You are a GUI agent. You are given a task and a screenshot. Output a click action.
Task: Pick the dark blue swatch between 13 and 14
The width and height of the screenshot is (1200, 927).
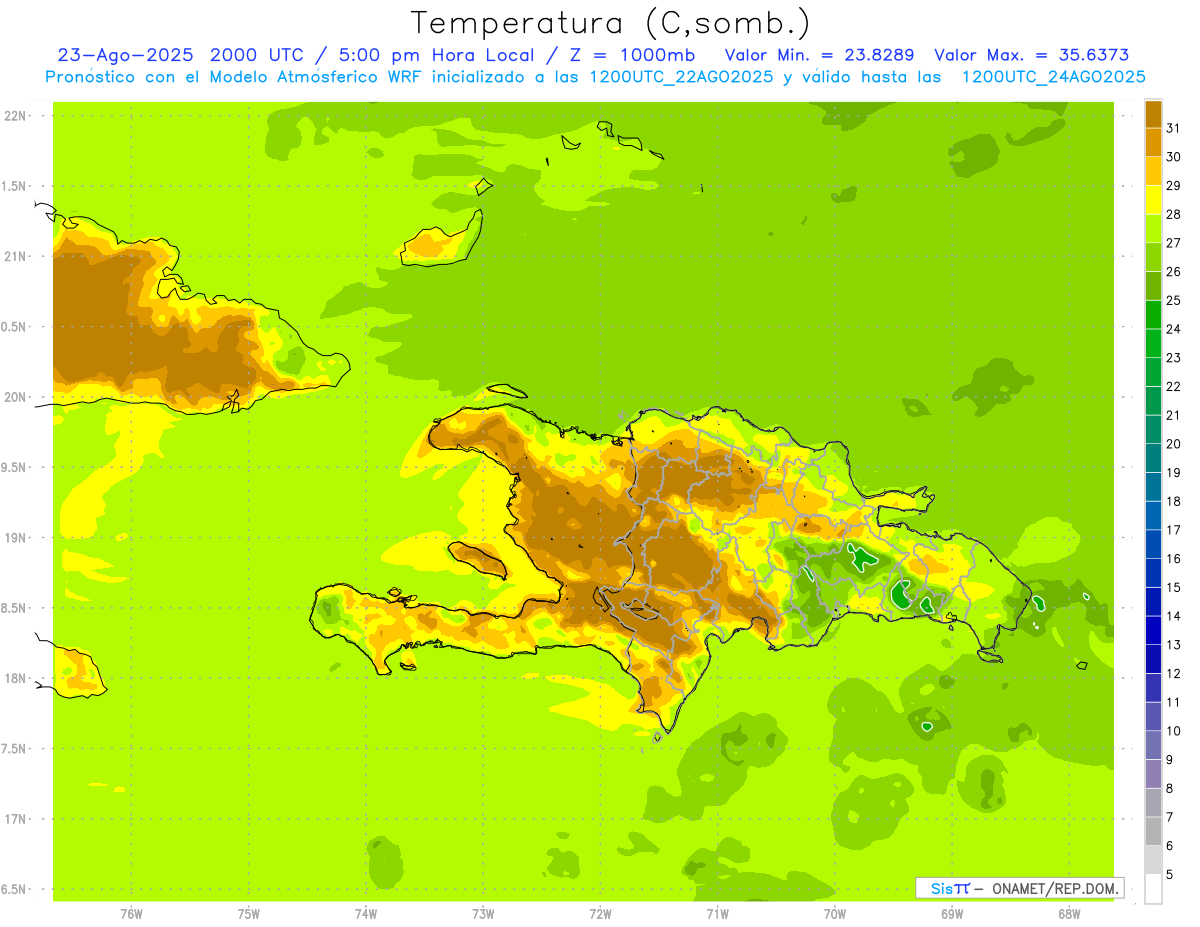coord(1153,631)
